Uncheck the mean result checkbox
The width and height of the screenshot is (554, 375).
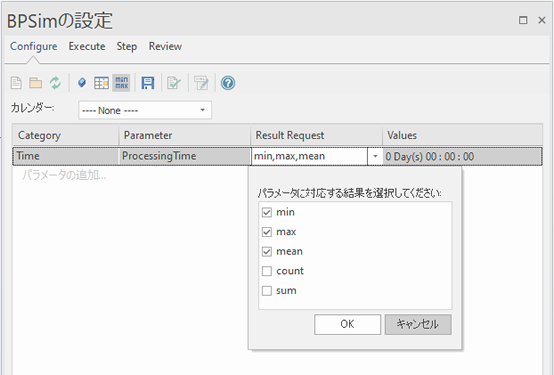click(267, 252)
